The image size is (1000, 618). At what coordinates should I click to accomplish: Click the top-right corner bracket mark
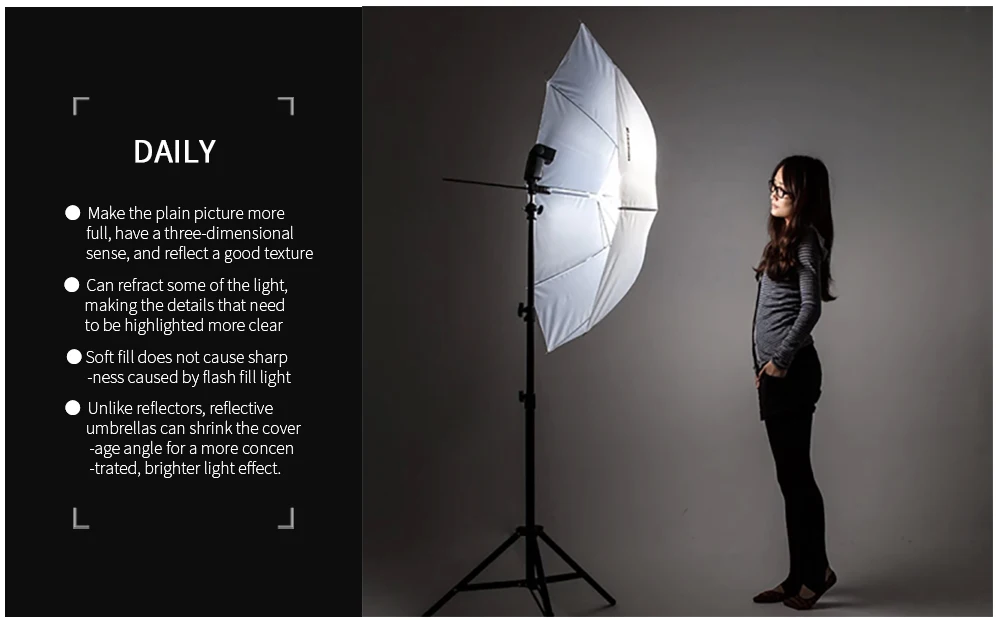tap(286, 106)
